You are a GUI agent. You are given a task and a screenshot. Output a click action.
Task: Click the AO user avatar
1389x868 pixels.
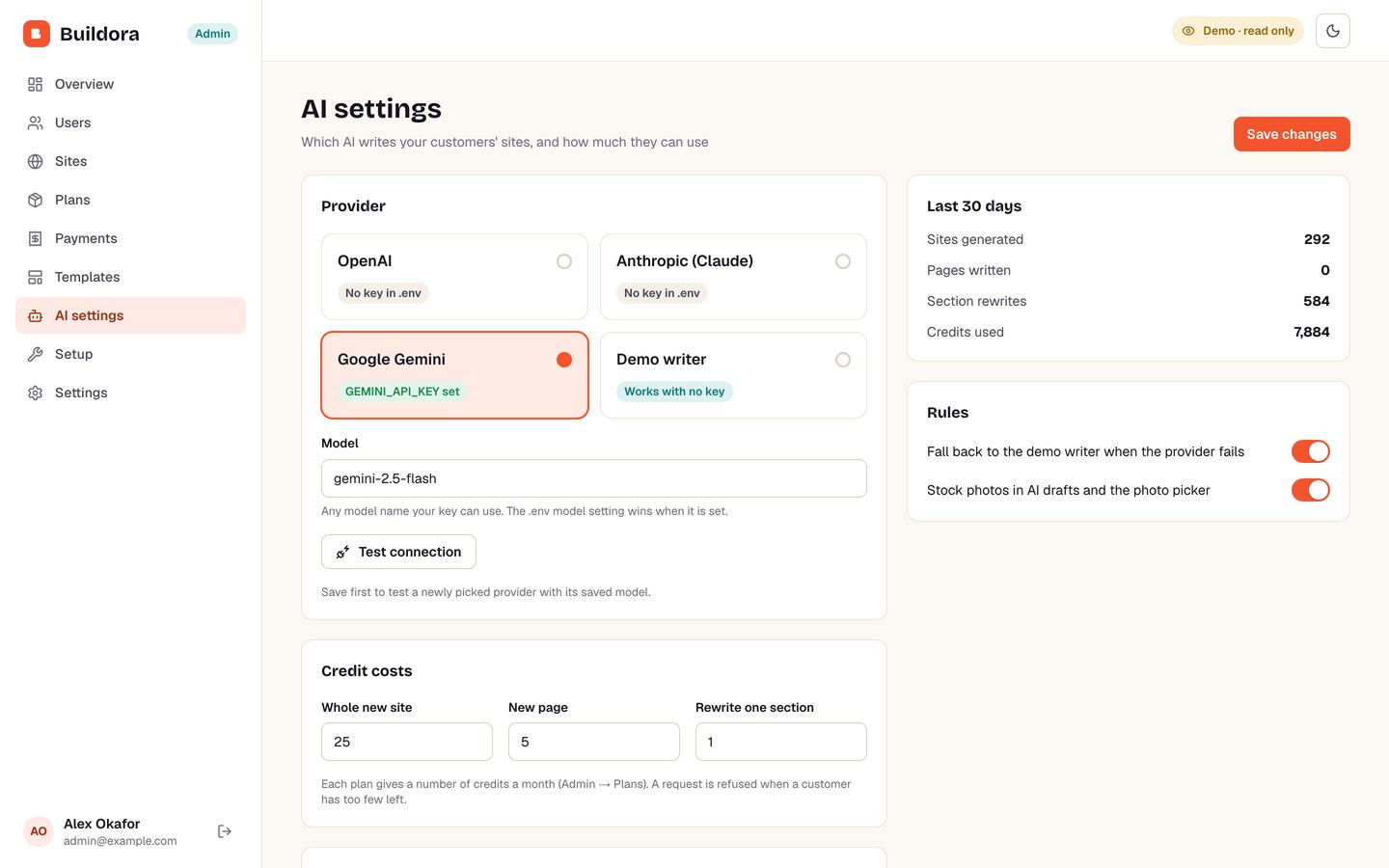(x=39, y=831)
